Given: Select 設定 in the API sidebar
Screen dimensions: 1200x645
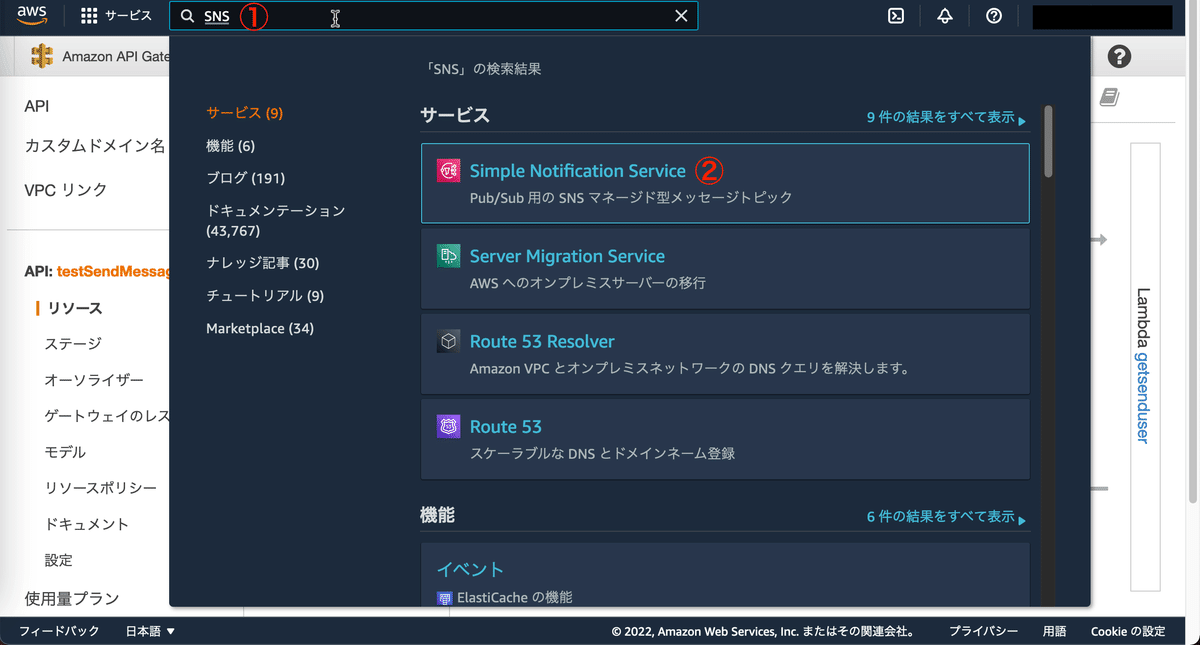Looking at the screenshot, I should click(x=58, y=560).
